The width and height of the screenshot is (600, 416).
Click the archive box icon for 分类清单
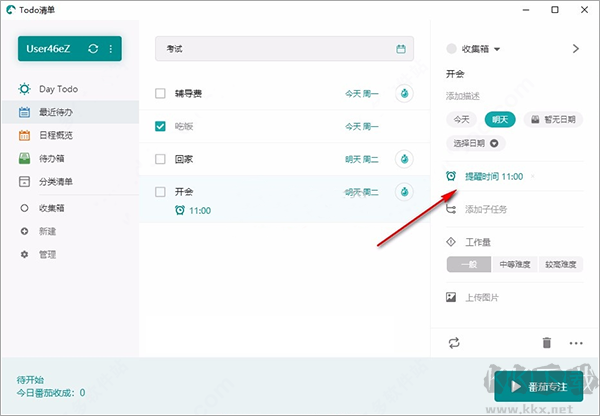24,181
